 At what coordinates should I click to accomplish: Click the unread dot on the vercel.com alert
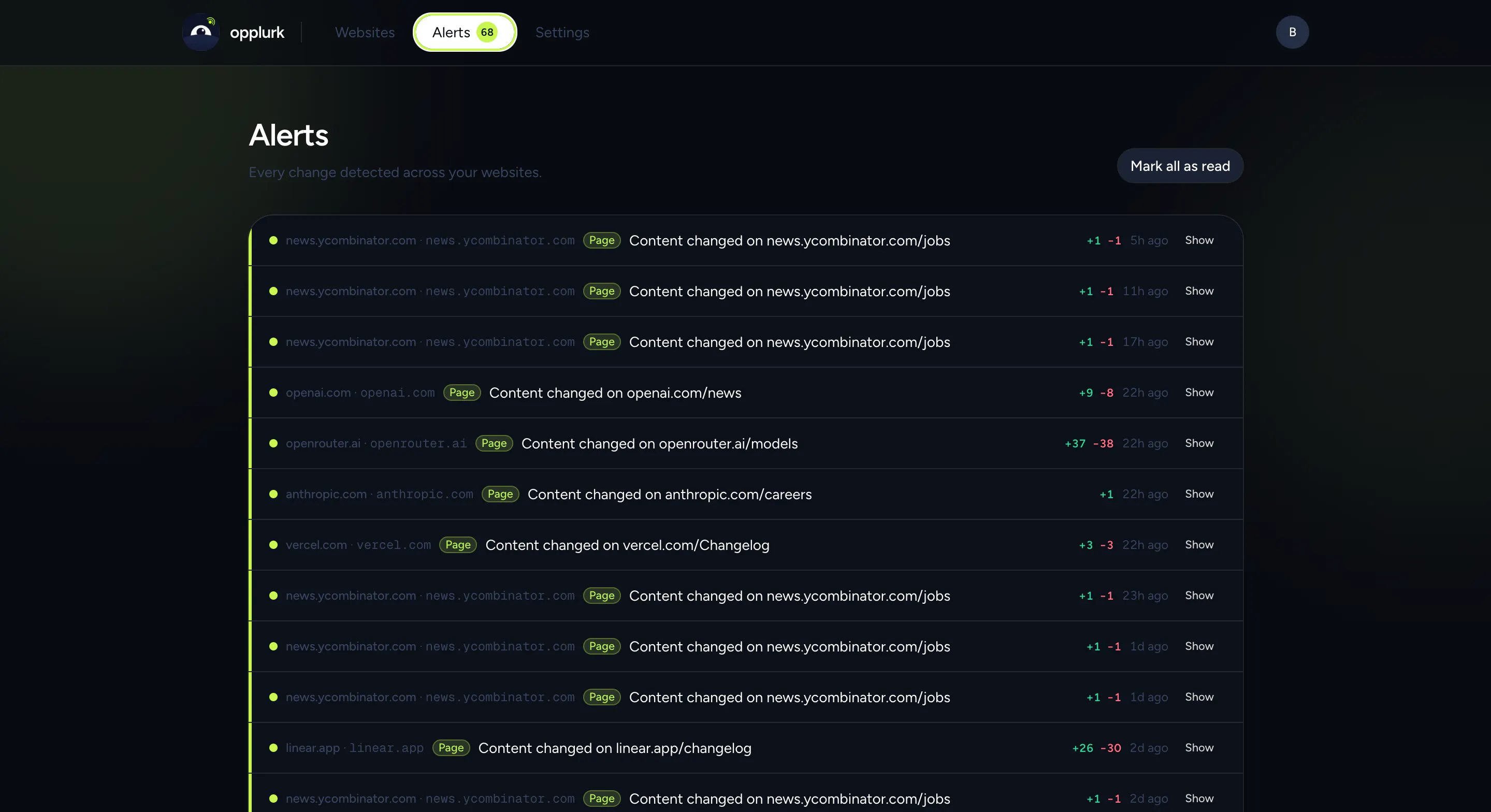[273, 545]
